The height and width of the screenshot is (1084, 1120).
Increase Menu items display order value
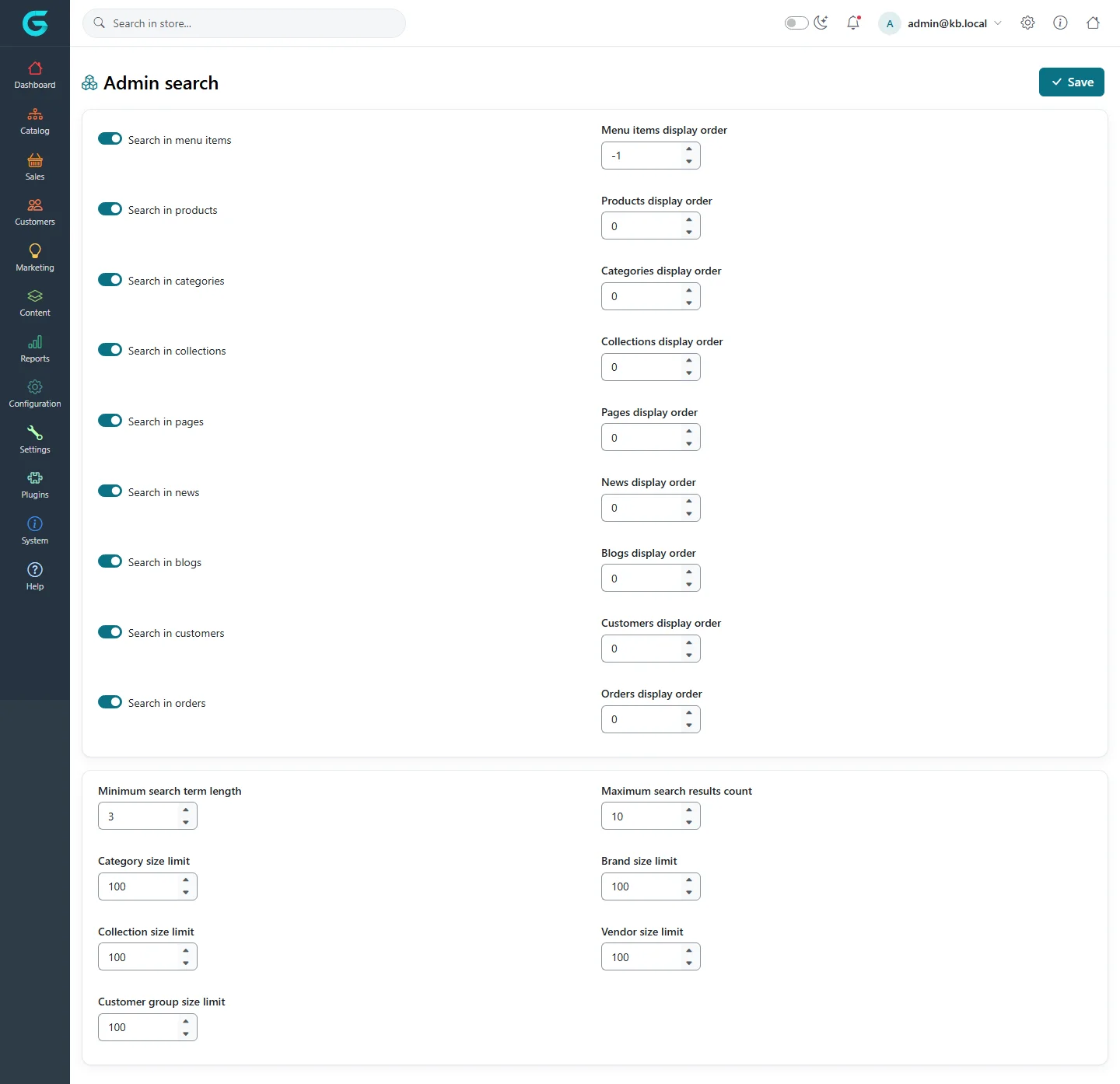(689, 149)
